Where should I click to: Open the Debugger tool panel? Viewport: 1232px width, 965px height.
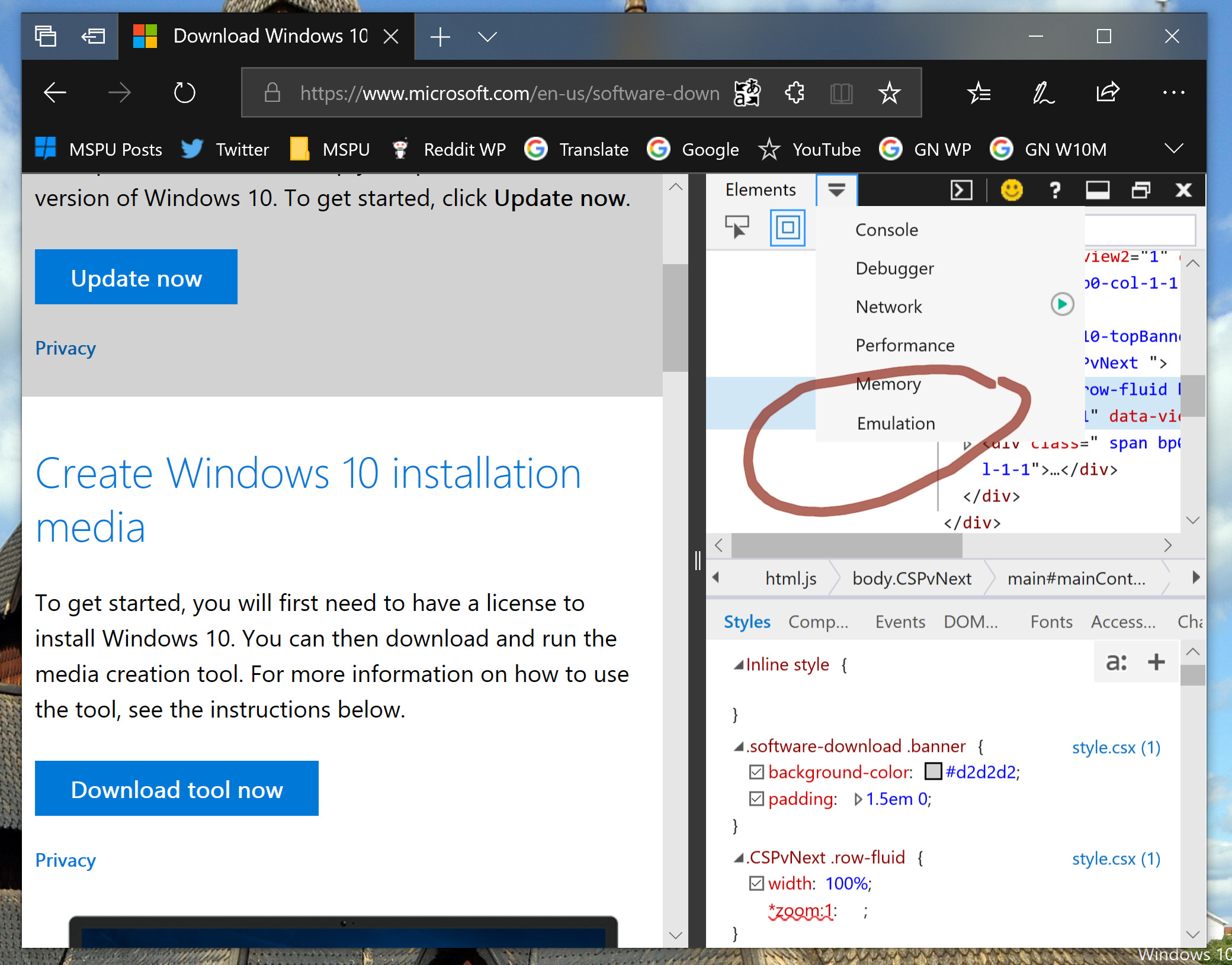895,267
